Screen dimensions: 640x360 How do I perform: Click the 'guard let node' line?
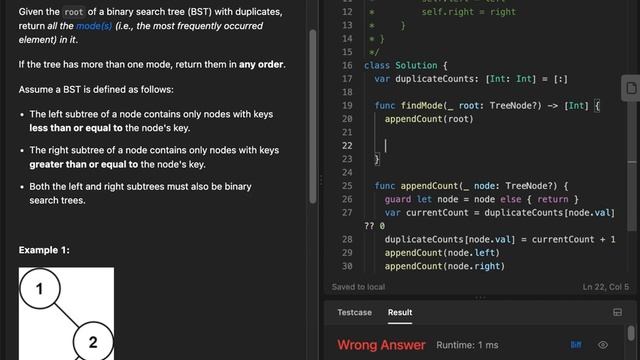click(482, 199)
